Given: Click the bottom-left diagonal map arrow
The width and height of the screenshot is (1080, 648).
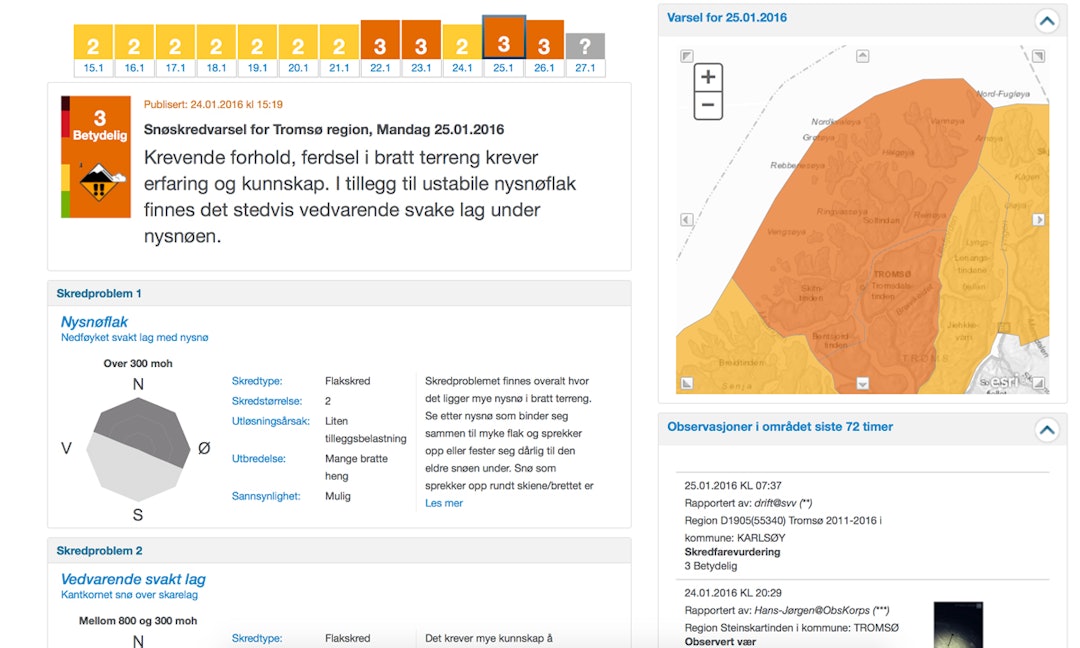Looking at the screenshot, I should (686, 381).
